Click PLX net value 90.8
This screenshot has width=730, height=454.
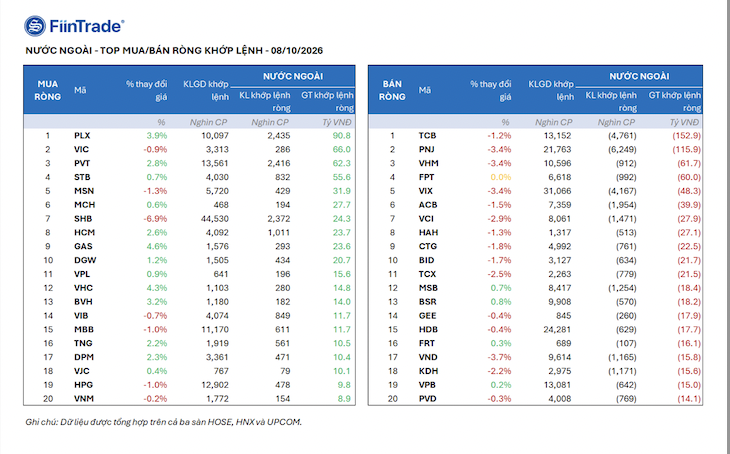coord(342,136)
